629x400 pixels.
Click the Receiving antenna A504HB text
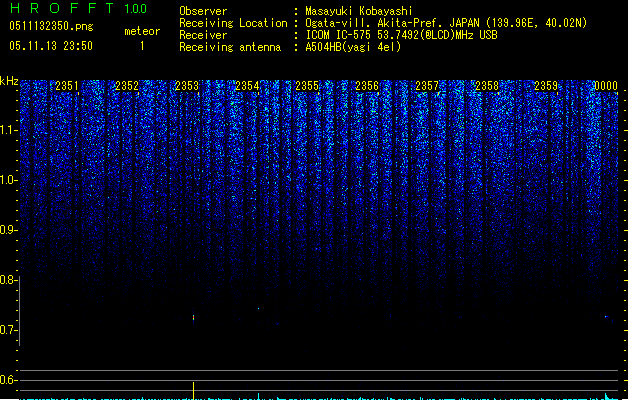click(x=353, y=47)
